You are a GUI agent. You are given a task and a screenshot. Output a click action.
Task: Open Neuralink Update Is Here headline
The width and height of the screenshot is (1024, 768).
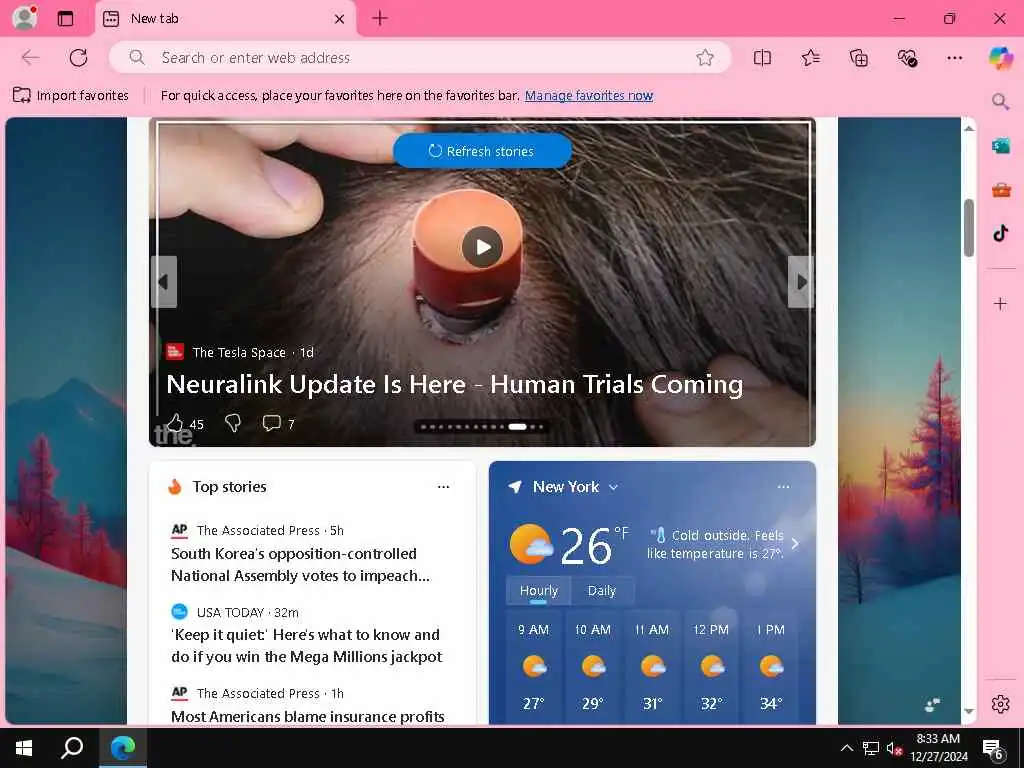pyautogui.click(x=455, y=384)
